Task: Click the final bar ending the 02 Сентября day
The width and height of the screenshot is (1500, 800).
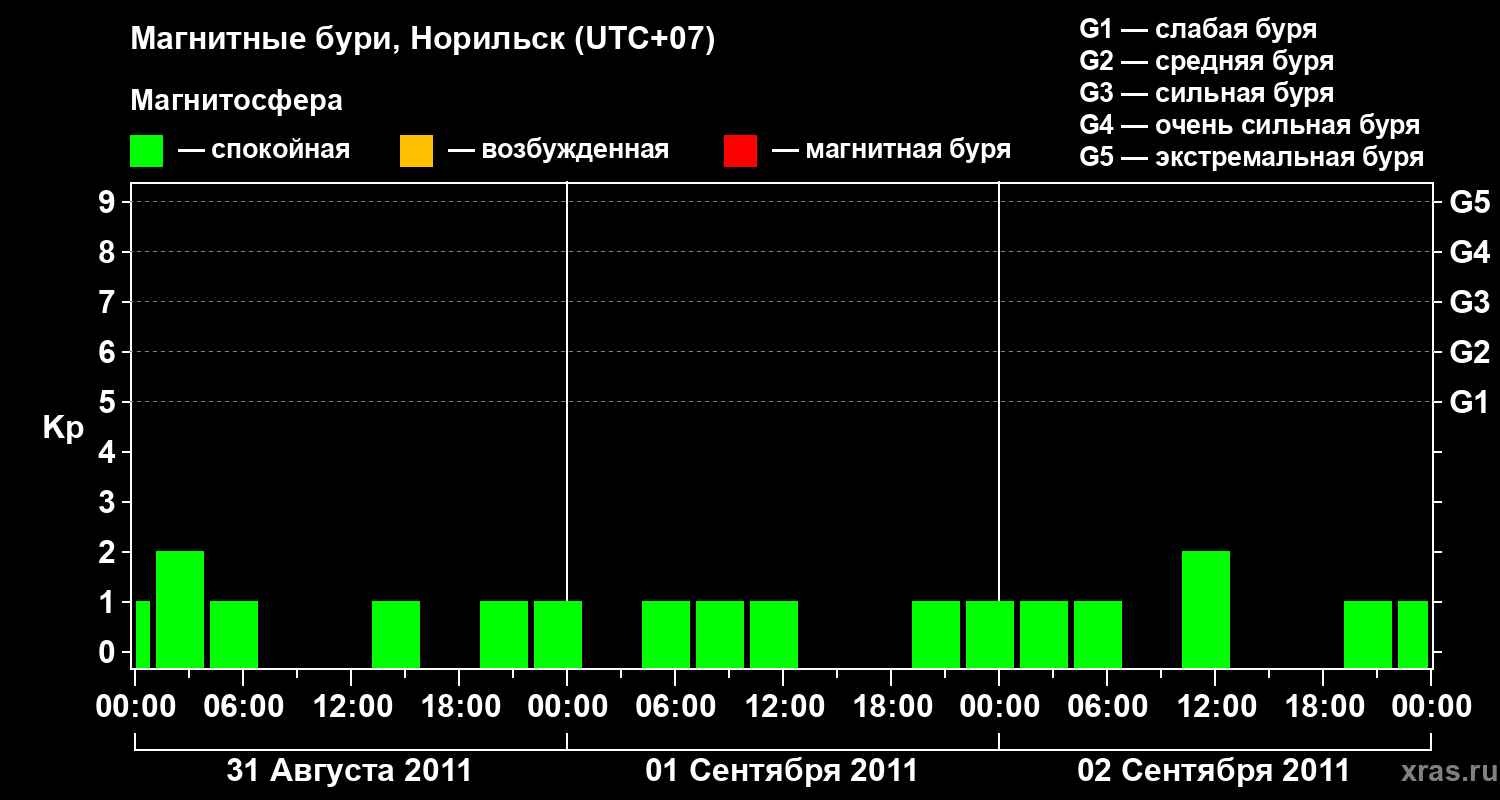Action: pyautogui.click(x=1413, y=634)
